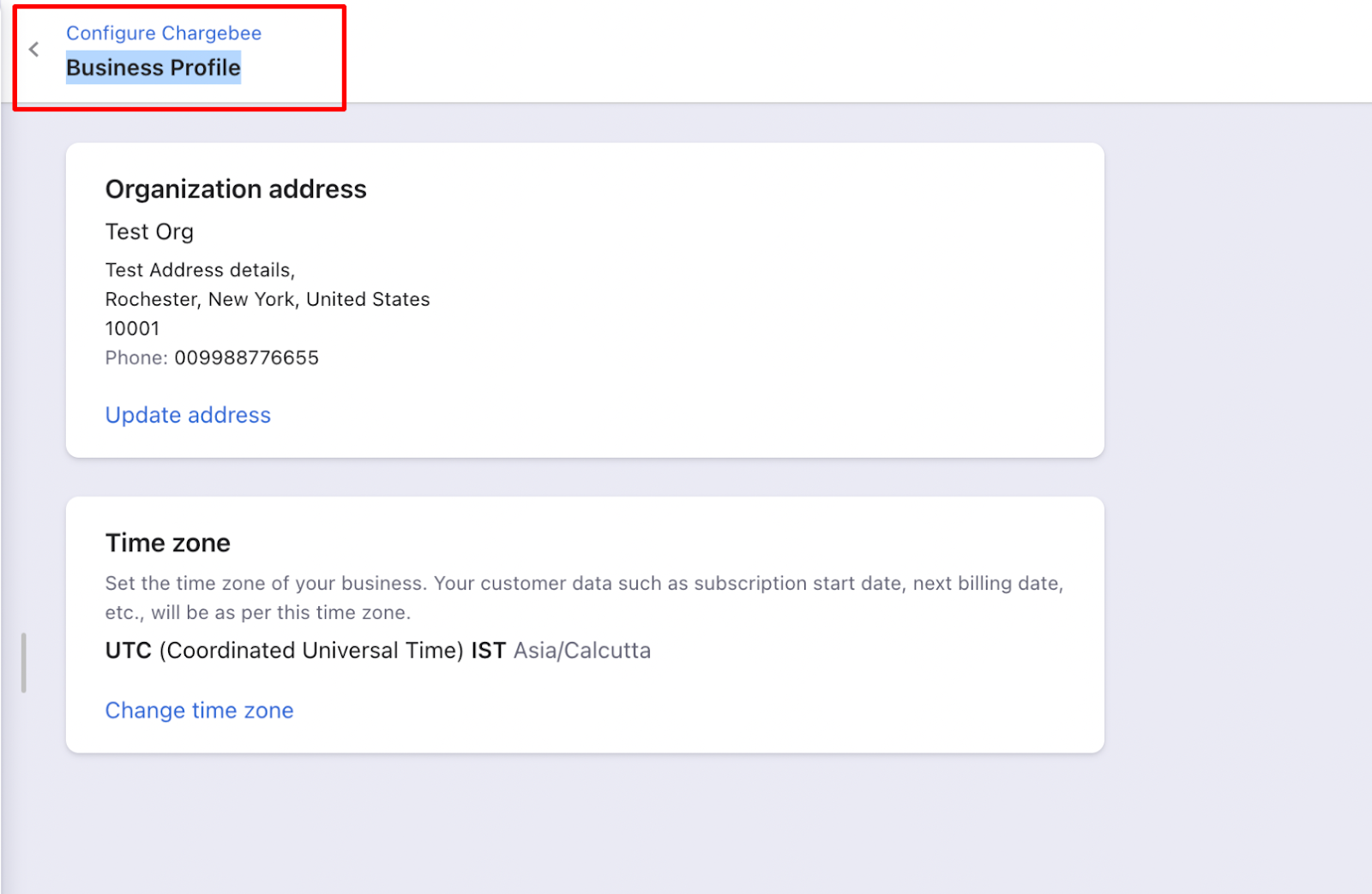This screenshot has width=1372, height=894.
Task: Open the Configure Chargebee breadcrumb link
Action: (x=164, y=33)
